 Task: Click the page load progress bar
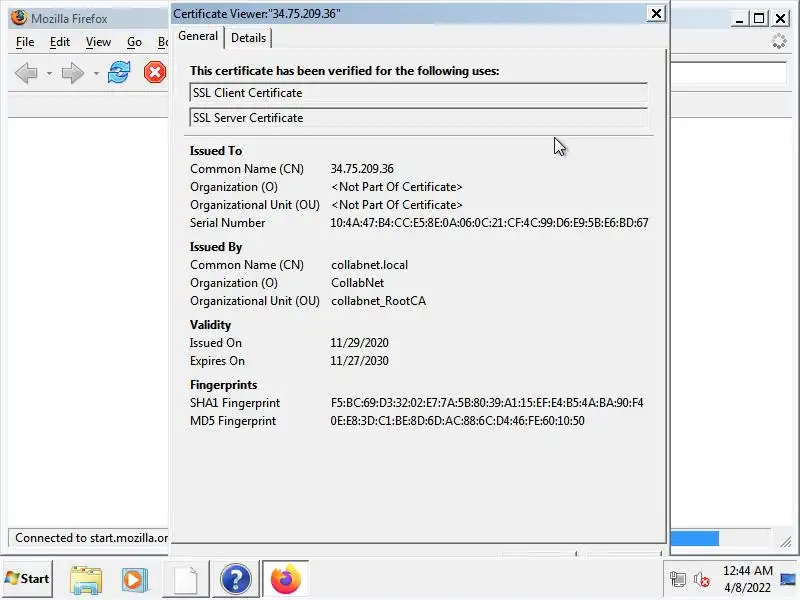coord(720,538)
